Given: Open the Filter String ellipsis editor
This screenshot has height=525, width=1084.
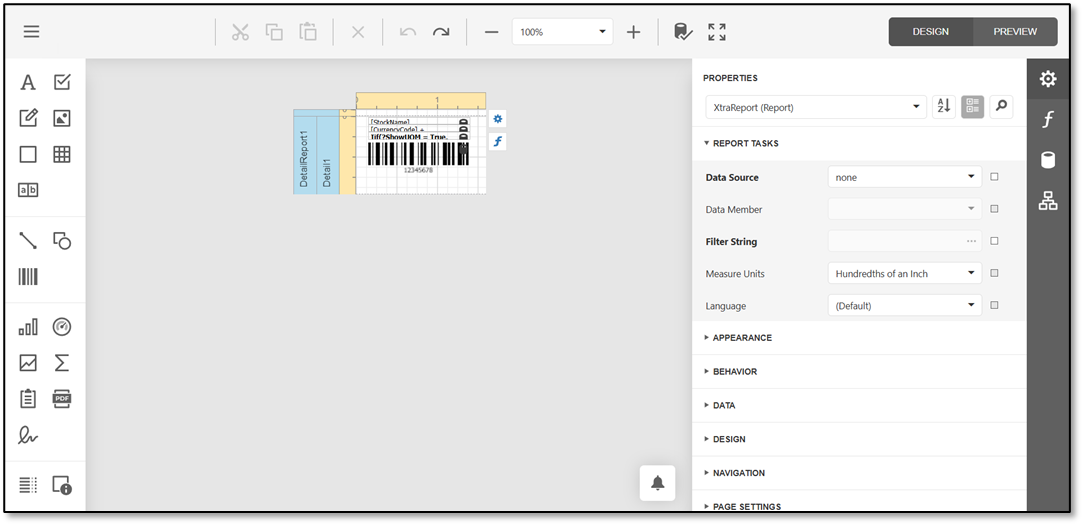Looking at the screenshot, I should tap(971, 241).
